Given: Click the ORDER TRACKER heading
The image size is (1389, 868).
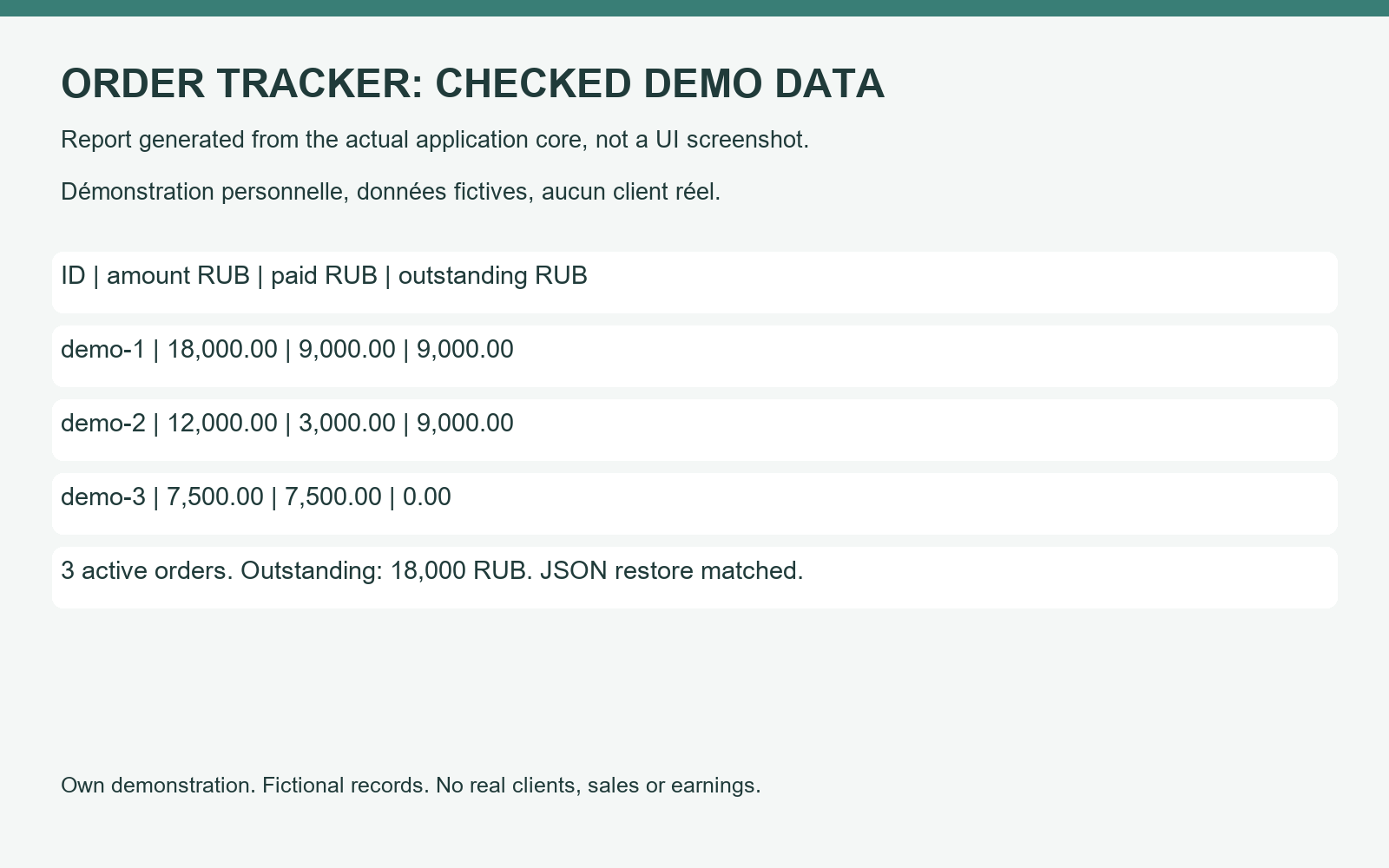Looking at the screenshot, I should (x=472, y=84).
